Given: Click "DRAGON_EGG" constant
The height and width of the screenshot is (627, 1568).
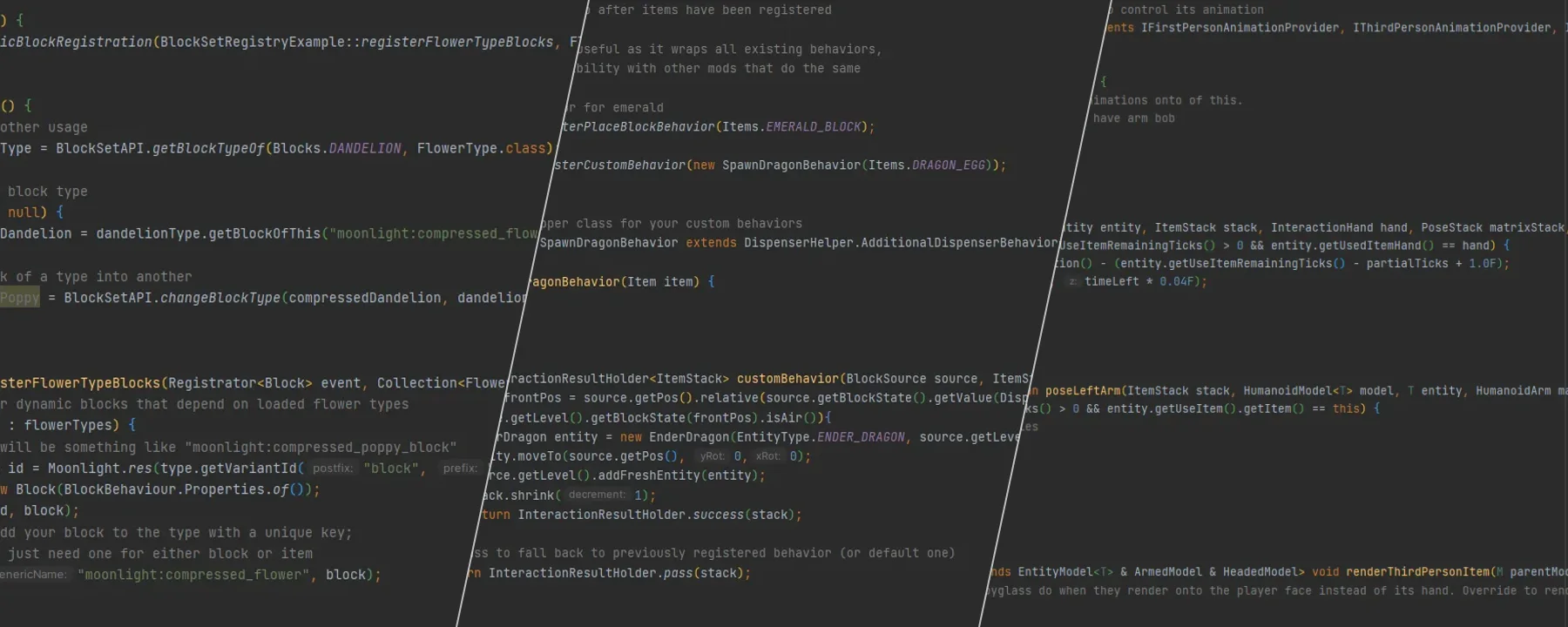Looking at the screenshot, I should [948, 165].
